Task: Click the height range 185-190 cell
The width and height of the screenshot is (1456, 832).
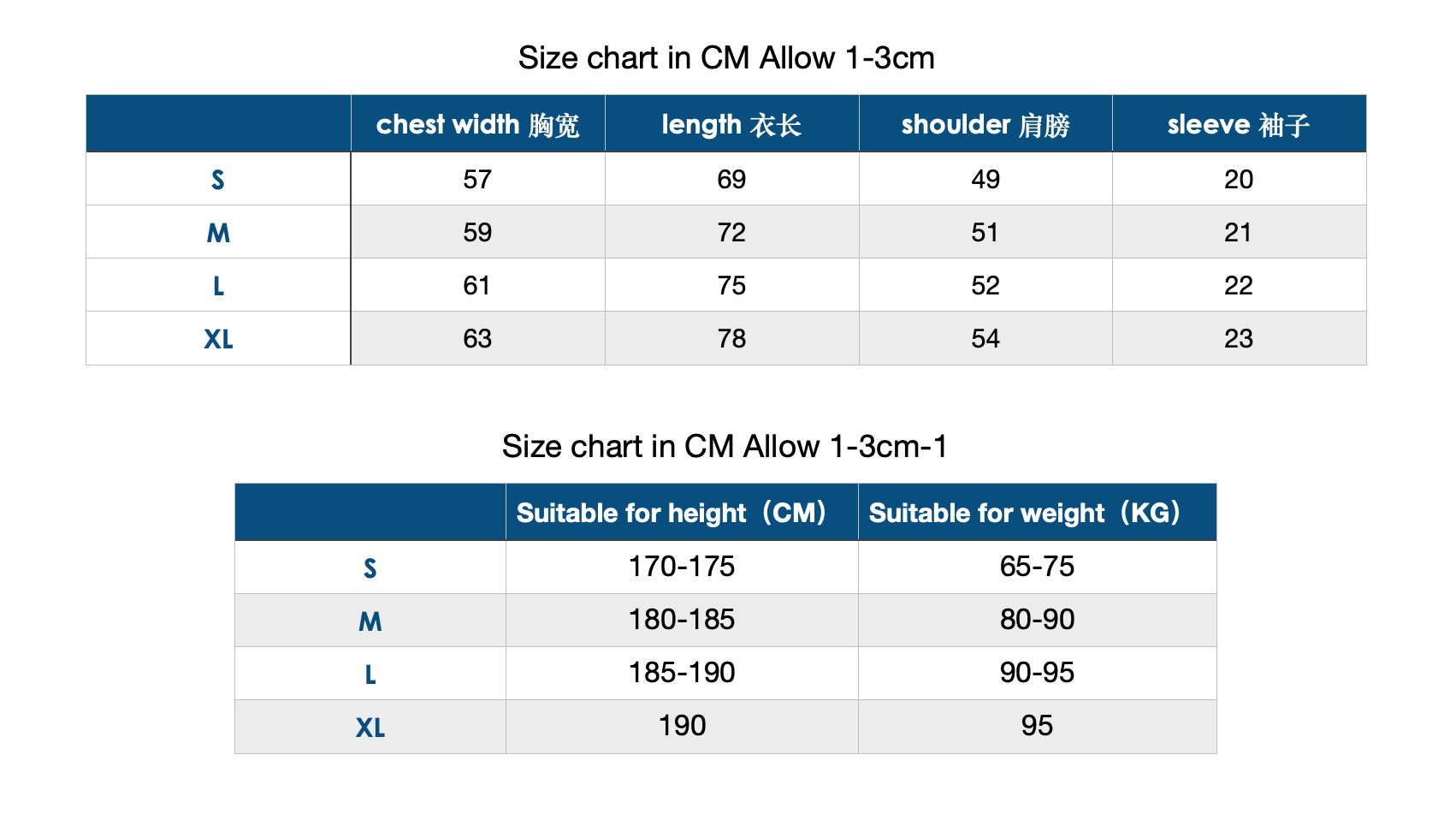Action: tap(681, 673)
